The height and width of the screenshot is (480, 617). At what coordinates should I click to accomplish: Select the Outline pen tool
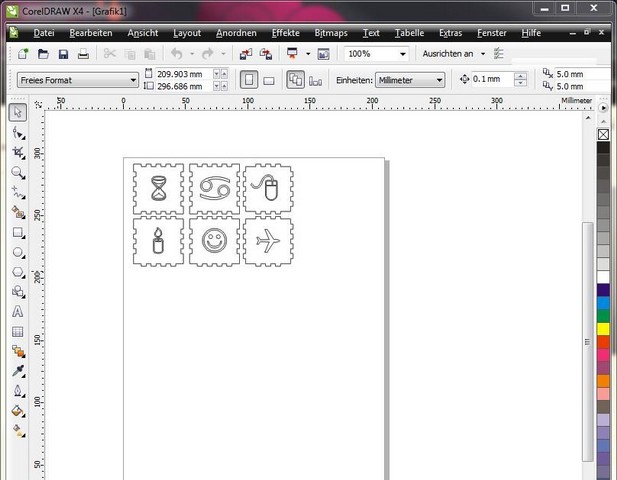[x=18, y=391]
